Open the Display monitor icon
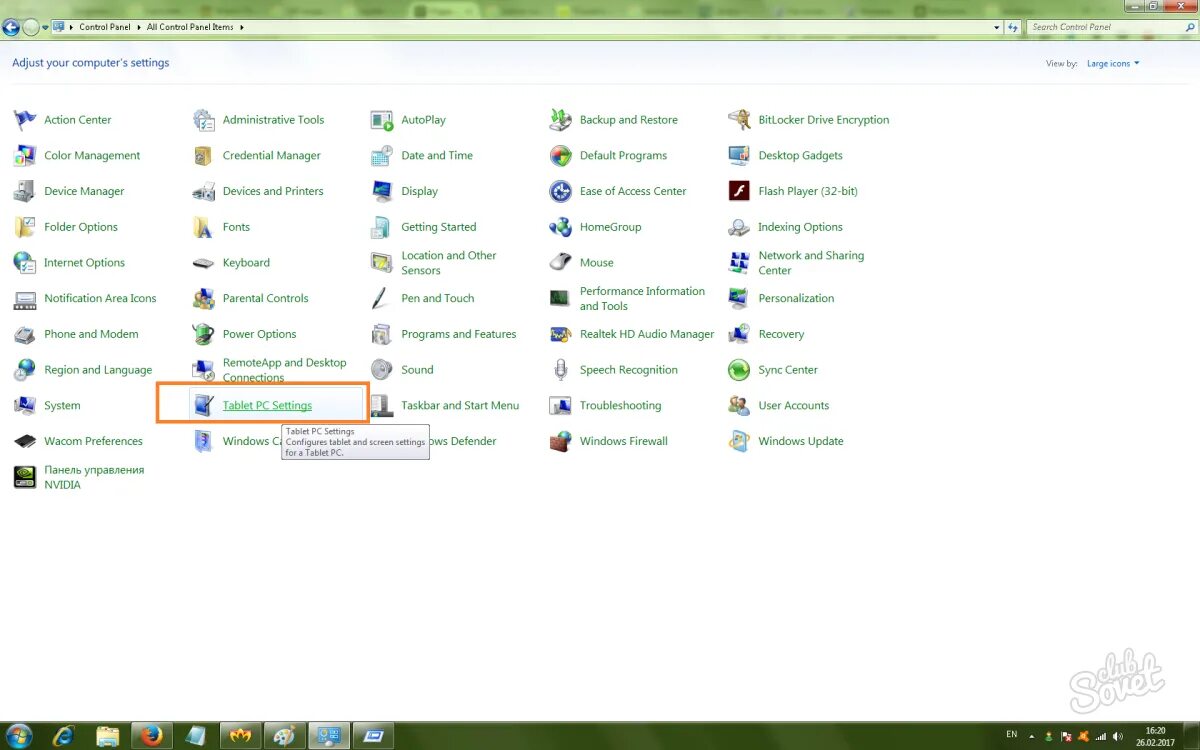Screen dimensions: 1200x750 [x=382, y=191]
